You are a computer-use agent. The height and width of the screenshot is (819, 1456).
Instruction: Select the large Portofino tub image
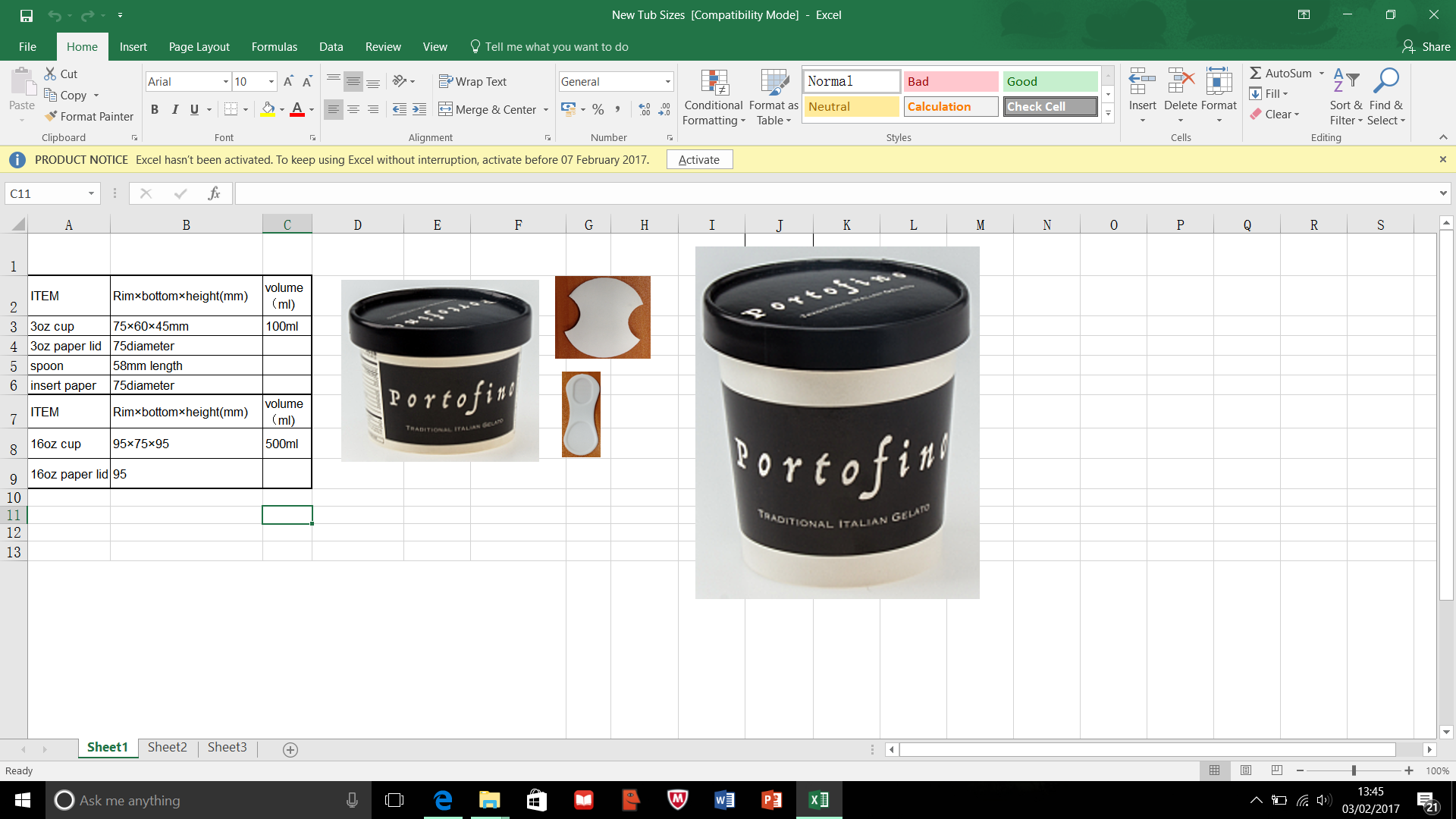pyautogui.click(x=837, y=422)
